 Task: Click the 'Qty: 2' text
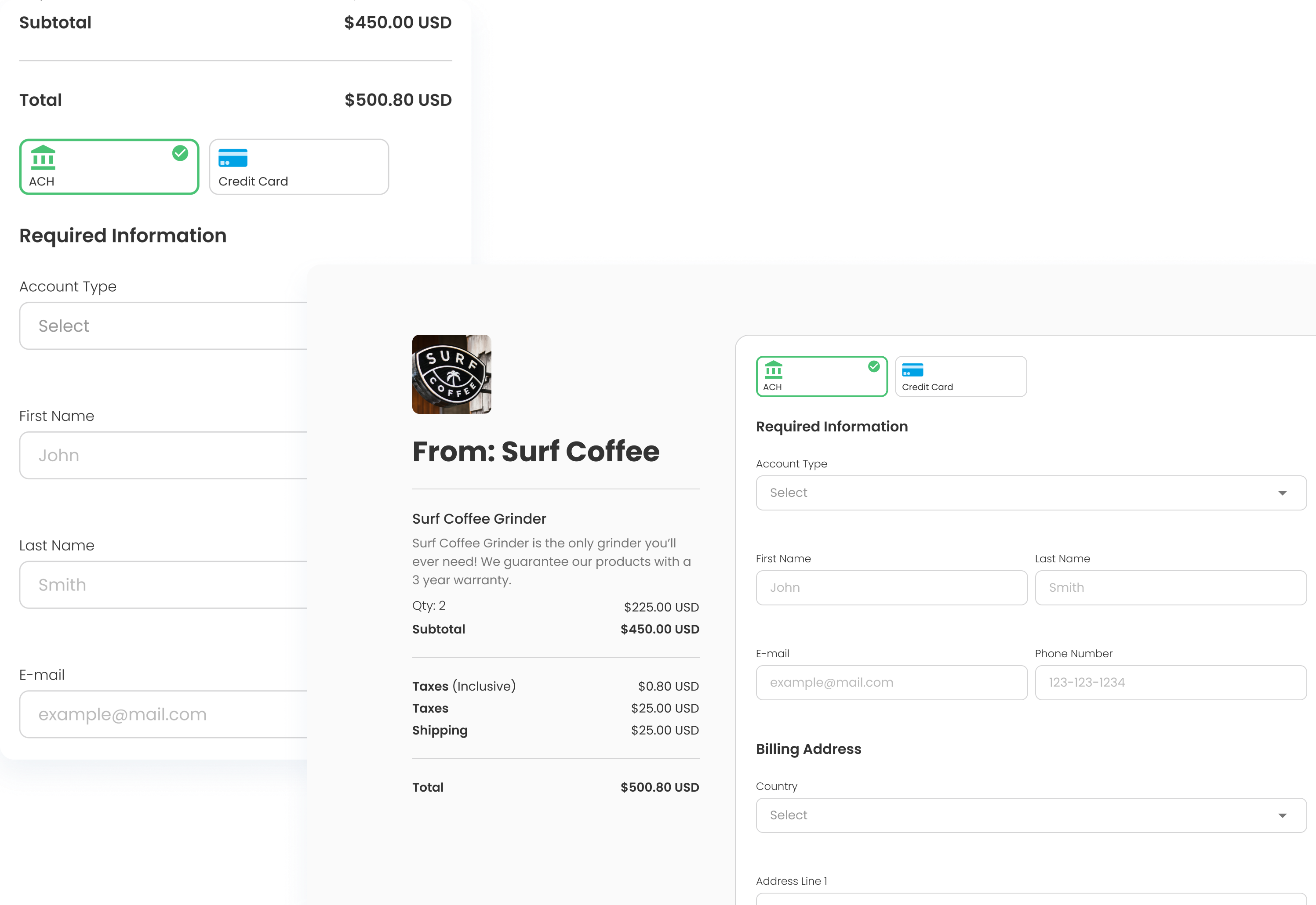tap(429, 605)
